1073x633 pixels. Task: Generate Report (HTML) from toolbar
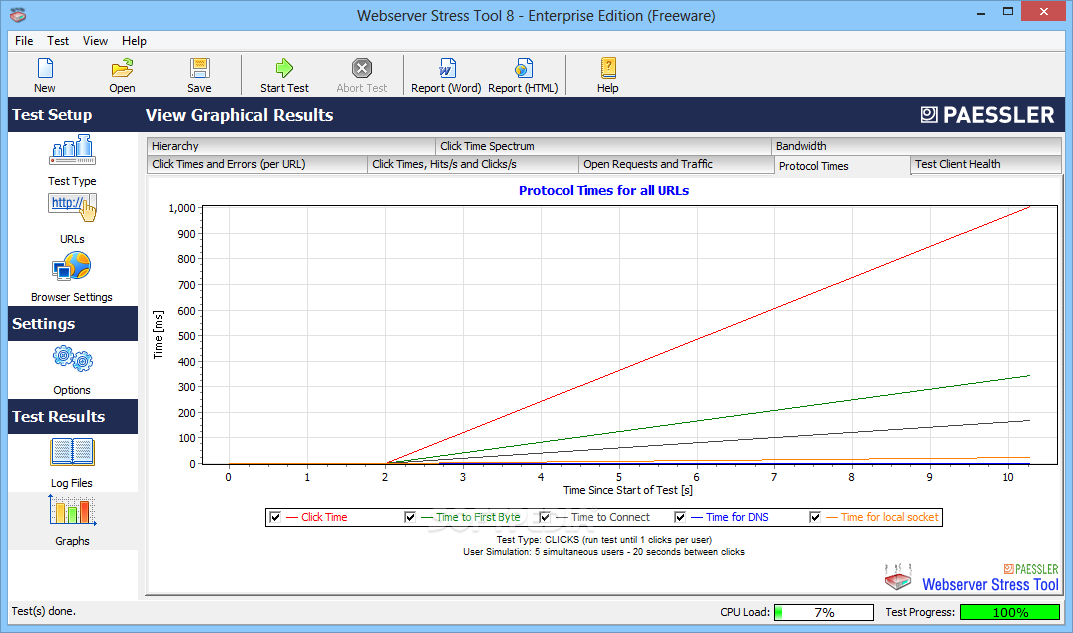[523, 75]
